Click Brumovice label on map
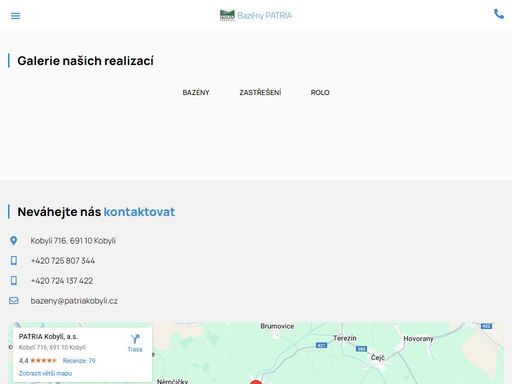This screenshot has width=512, height=384. (x=277, y=326)
